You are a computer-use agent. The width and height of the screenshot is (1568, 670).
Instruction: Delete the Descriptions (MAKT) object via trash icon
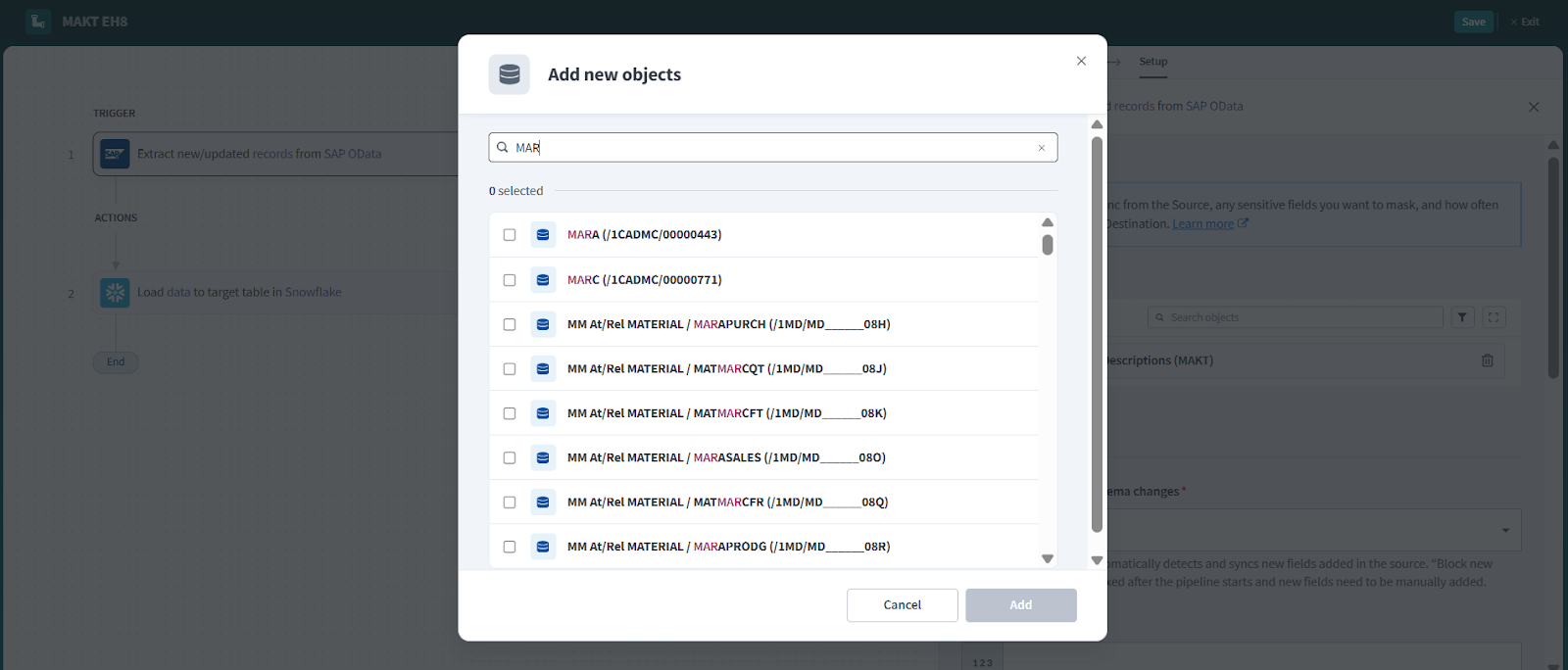click(1488, 360)
